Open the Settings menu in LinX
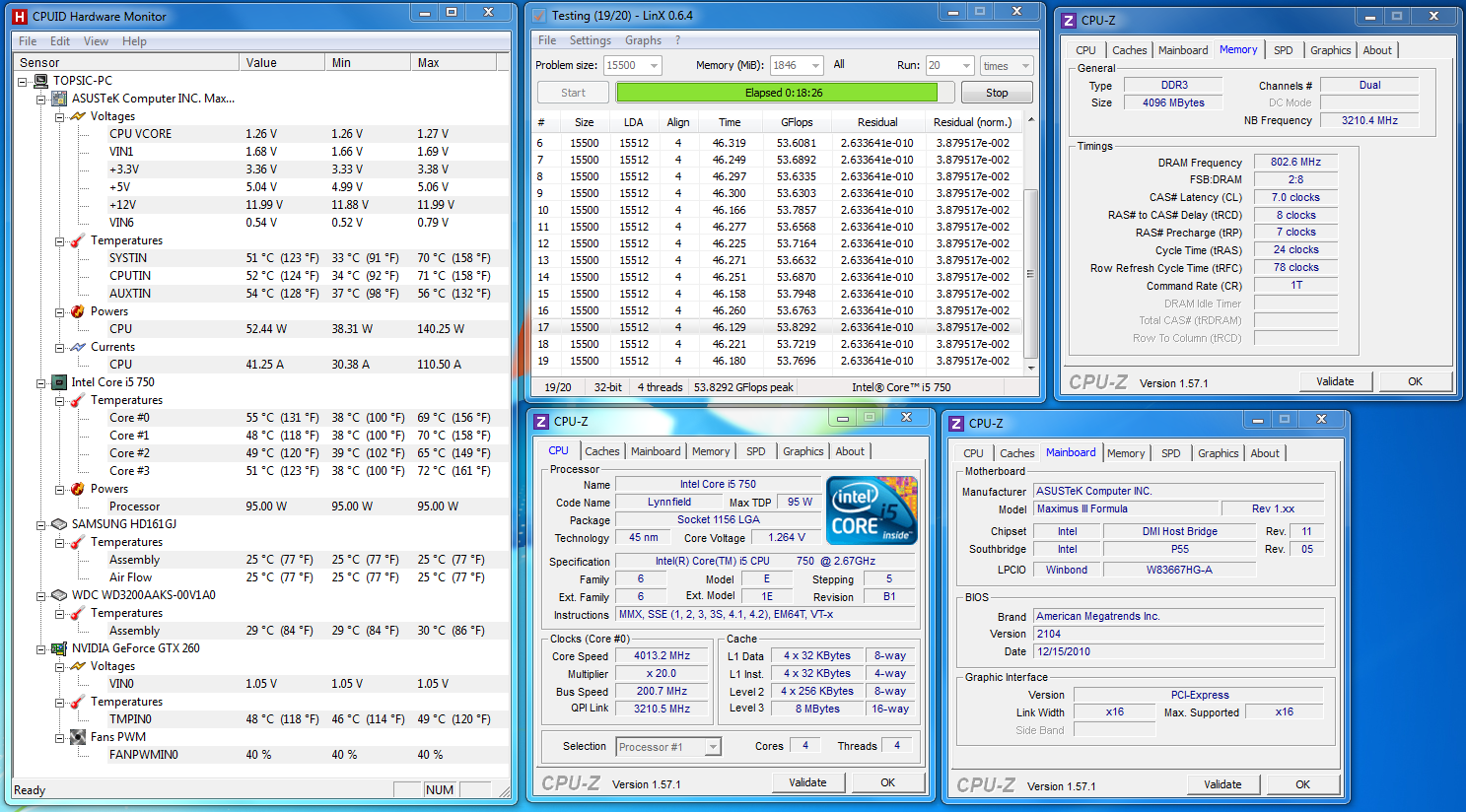This screenshot has height=812, width=1466. pyautogui.click(x=590, y=40)
